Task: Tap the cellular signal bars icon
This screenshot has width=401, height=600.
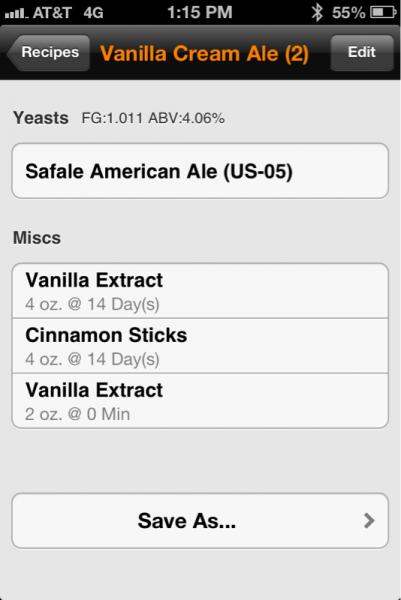Action: click(x=16, y=14)
